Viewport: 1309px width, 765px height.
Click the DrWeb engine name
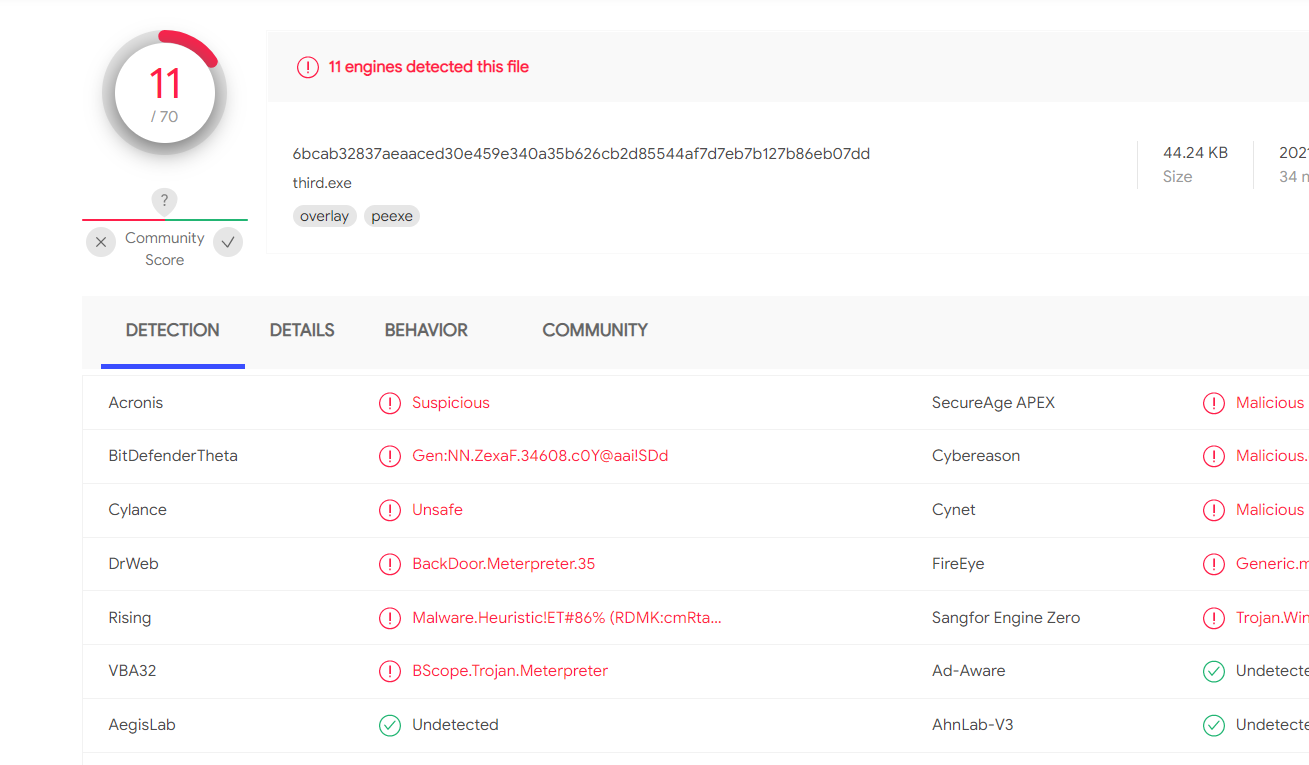click(x=134, y=564)
